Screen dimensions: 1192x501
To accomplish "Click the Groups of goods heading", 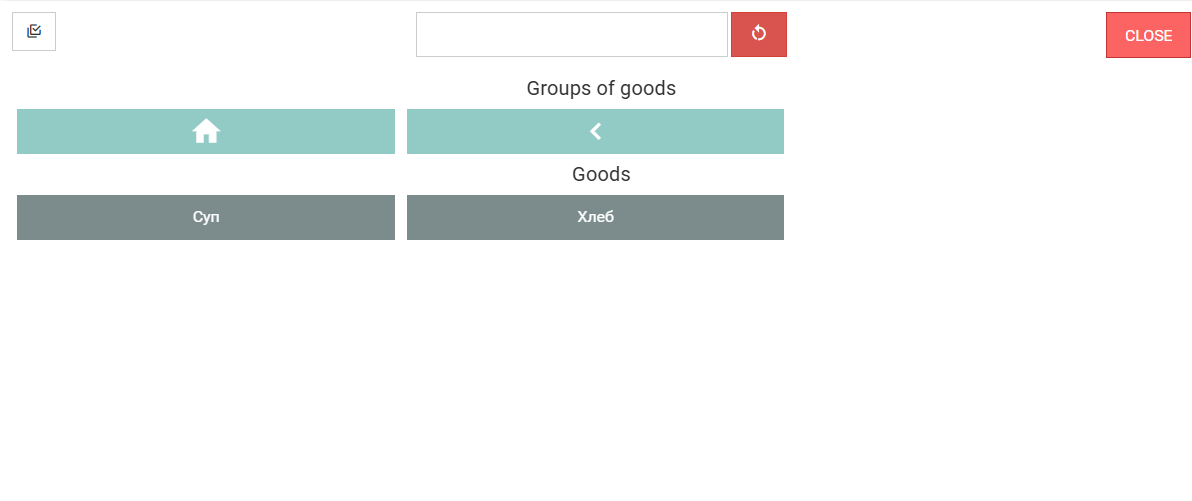I will [601, 88].
